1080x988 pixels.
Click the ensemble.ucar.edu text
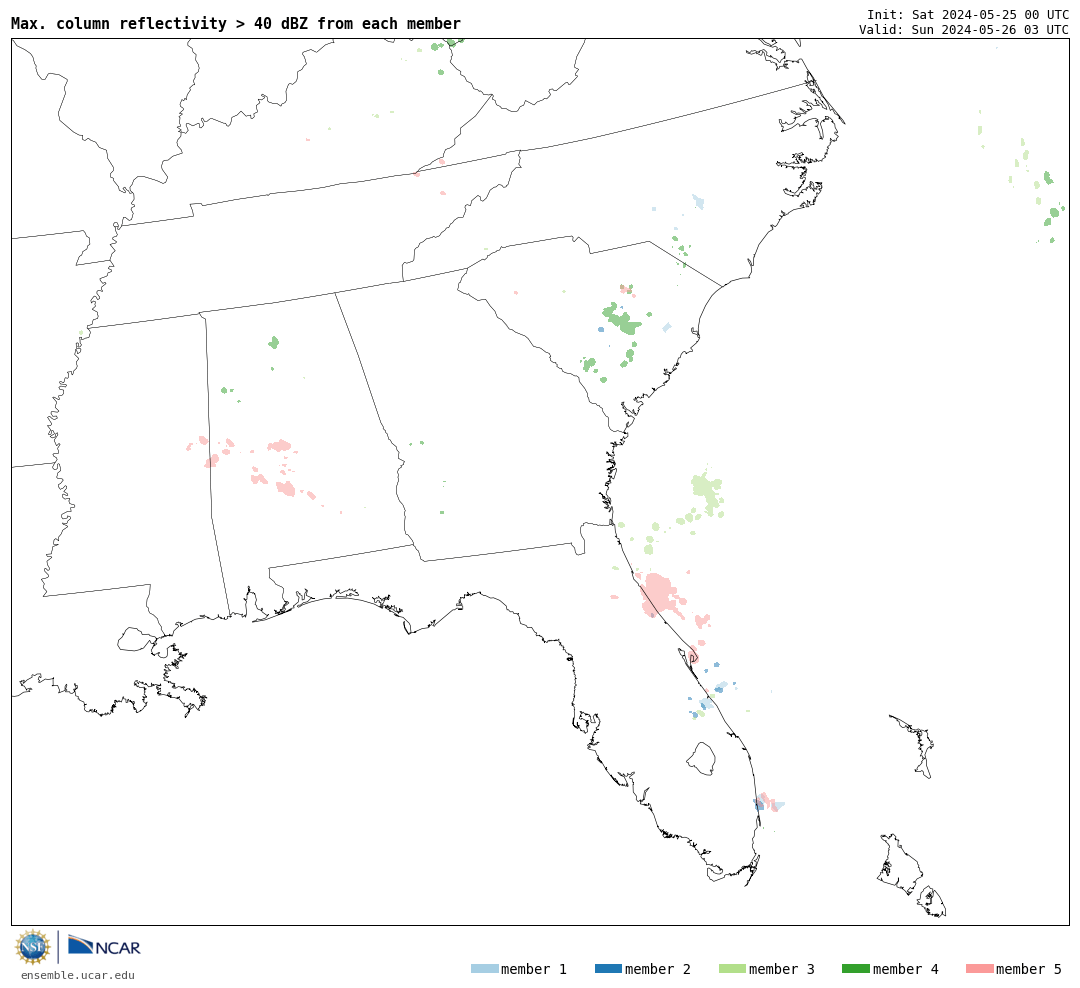78,975
